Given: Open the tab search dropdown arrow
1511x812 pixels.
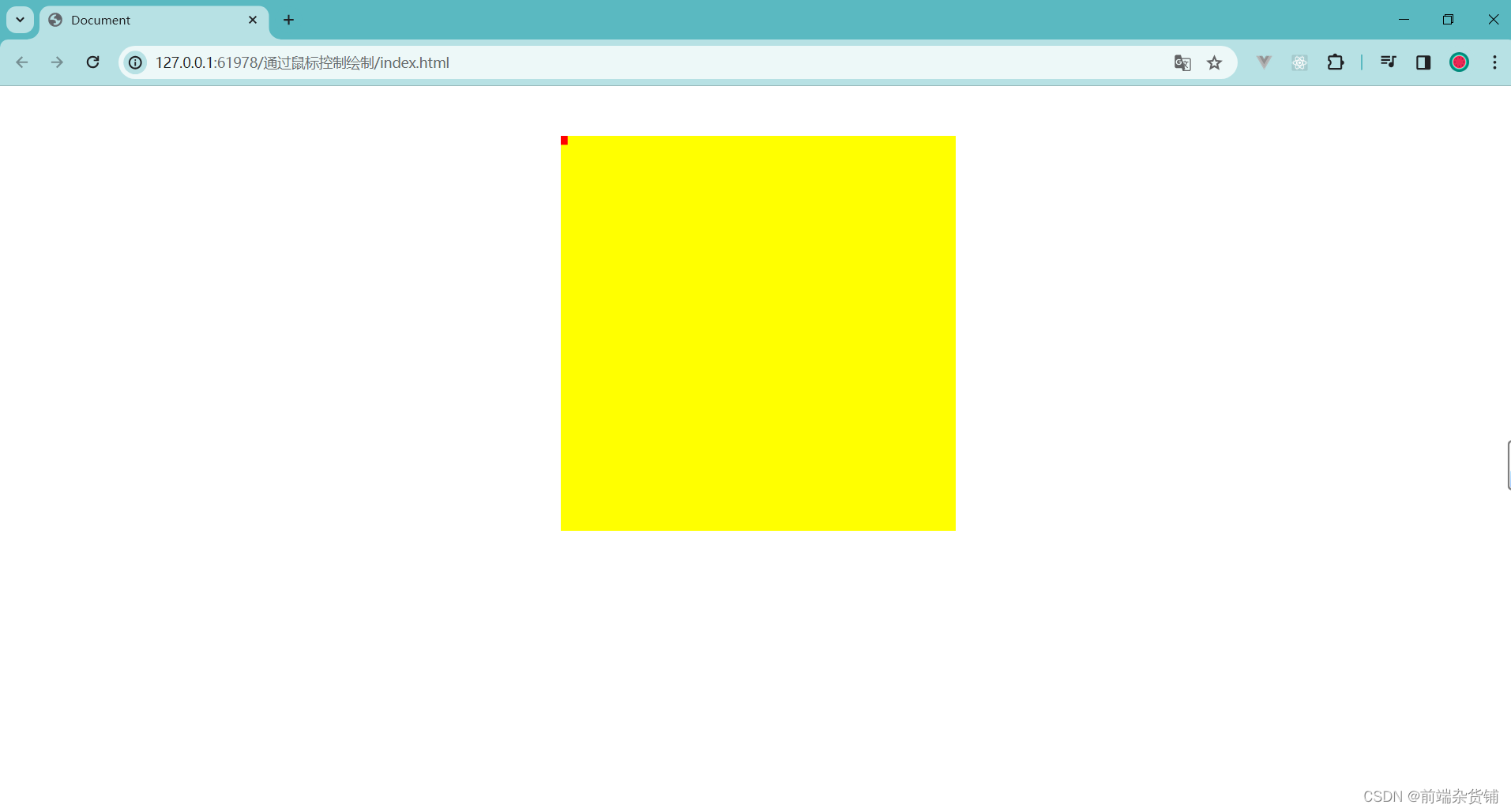Looking at the screenshot, I should point(20,20).
